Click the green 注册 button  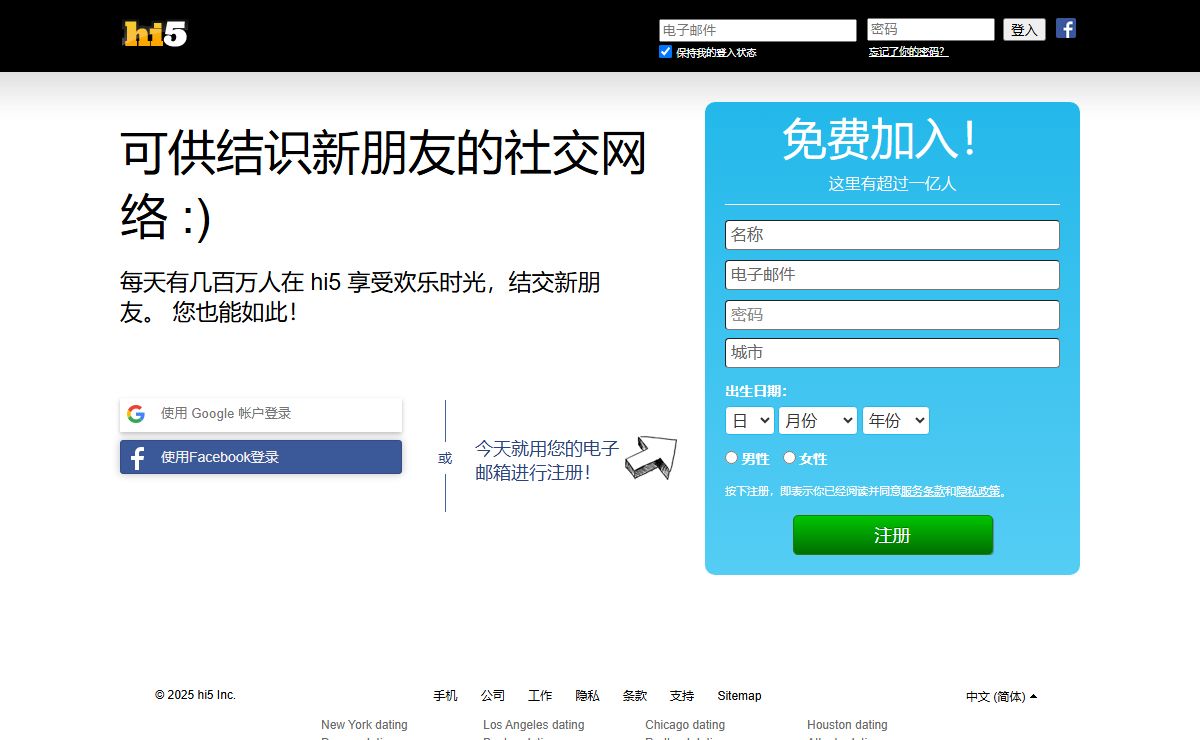click(893, 535)
